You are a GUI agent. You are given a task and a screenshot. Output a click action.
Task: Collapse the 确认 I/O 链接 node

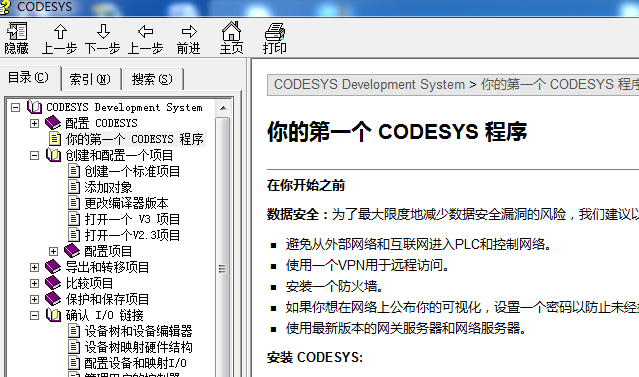pyautogui.click(x=34, y=315)
